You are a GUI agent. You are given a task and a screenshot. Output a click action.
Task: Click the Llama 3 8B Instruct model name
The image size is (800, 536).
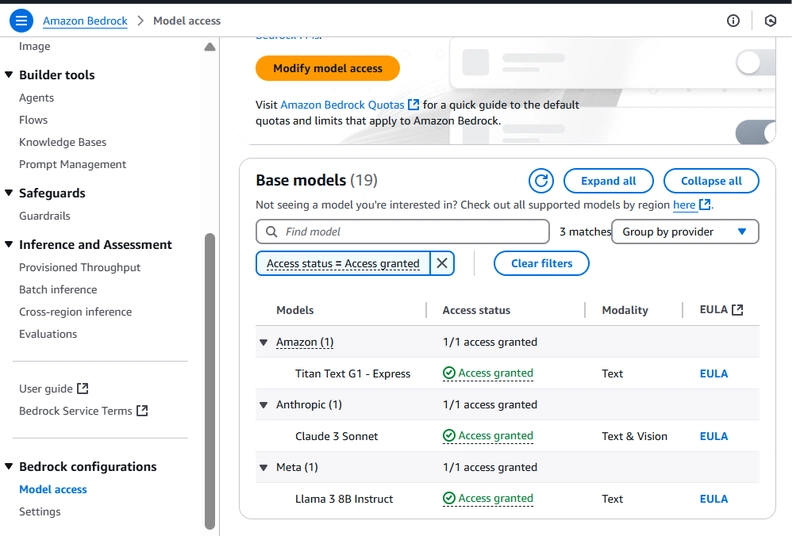coord(344,499)
